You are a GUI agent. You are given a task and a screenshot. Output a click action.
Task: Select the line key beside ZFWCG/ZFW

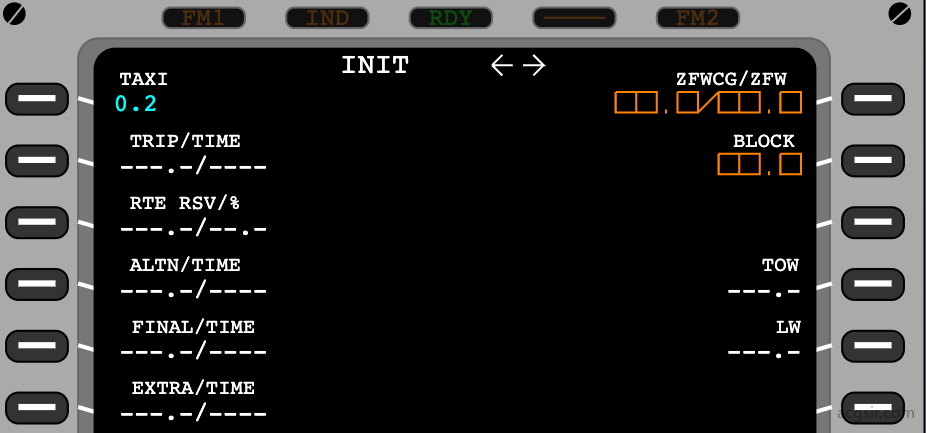tap(873, 99)
